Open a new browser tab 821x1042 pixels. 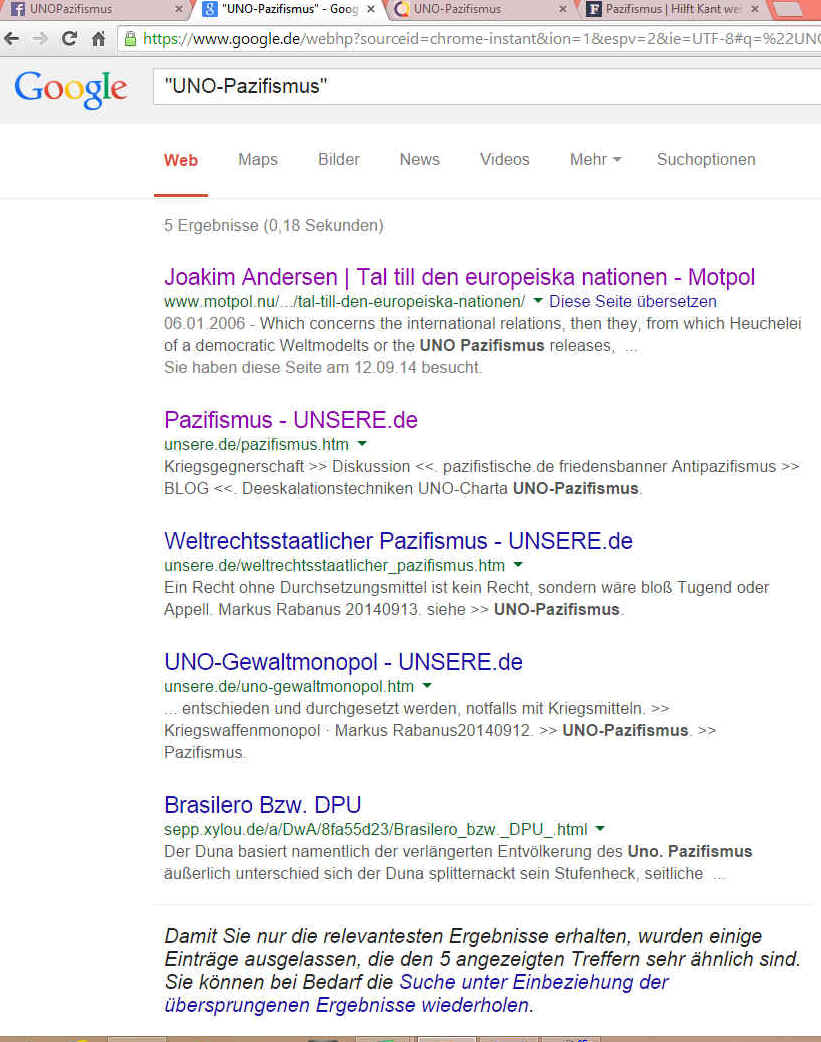(789, 10)
